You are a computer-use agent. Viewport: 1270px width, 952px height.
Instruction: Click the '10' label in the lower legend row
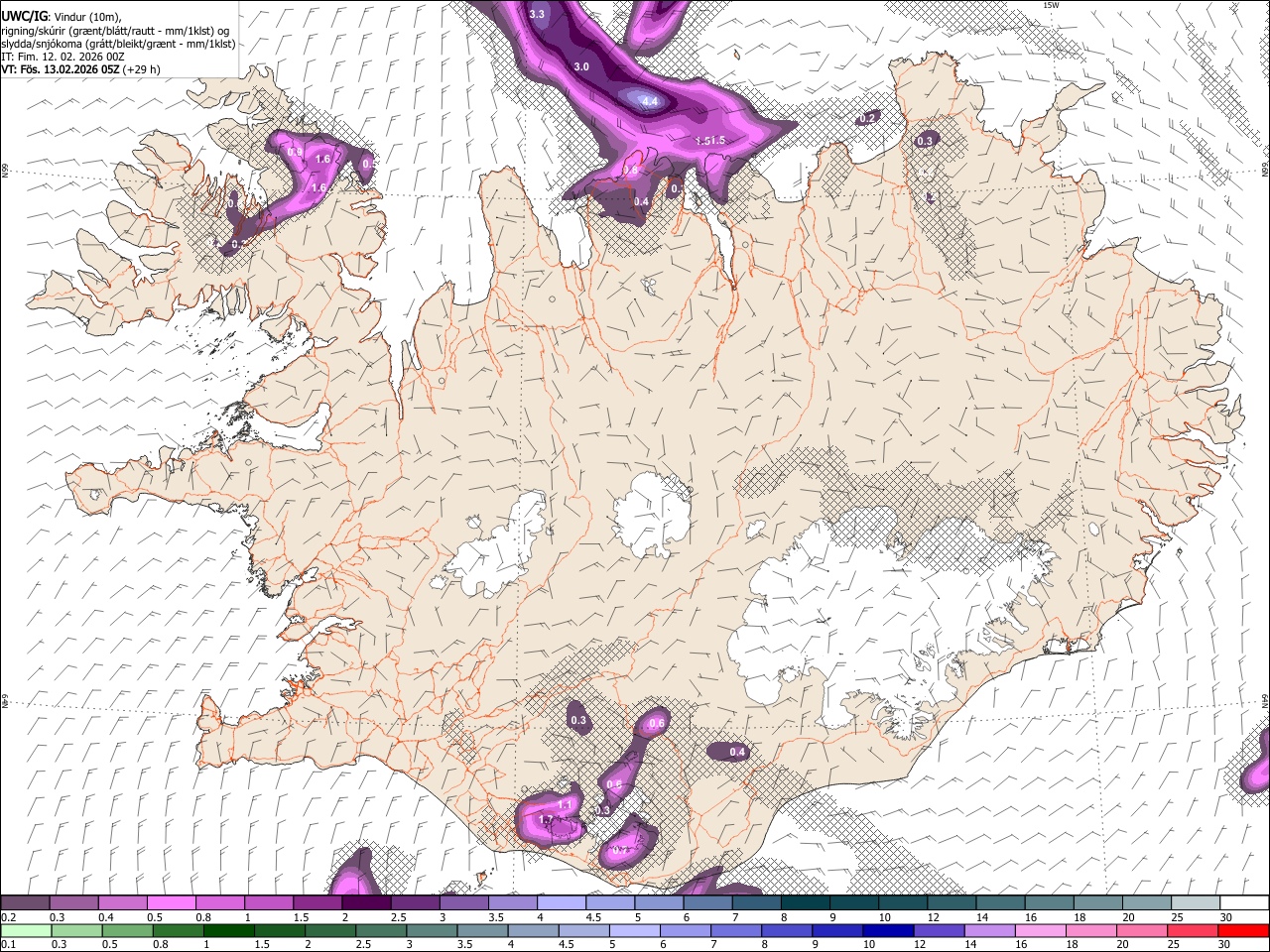point(868,945)
